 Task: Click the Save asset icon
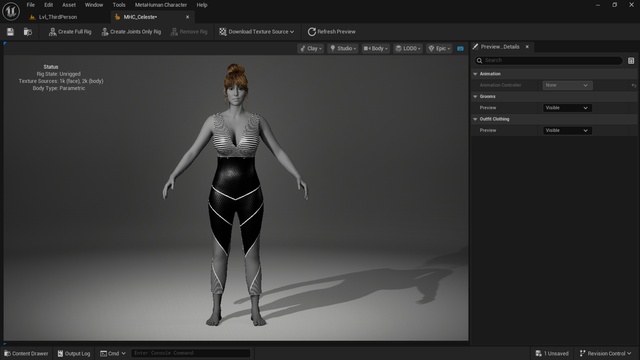(x=10, y=32)
